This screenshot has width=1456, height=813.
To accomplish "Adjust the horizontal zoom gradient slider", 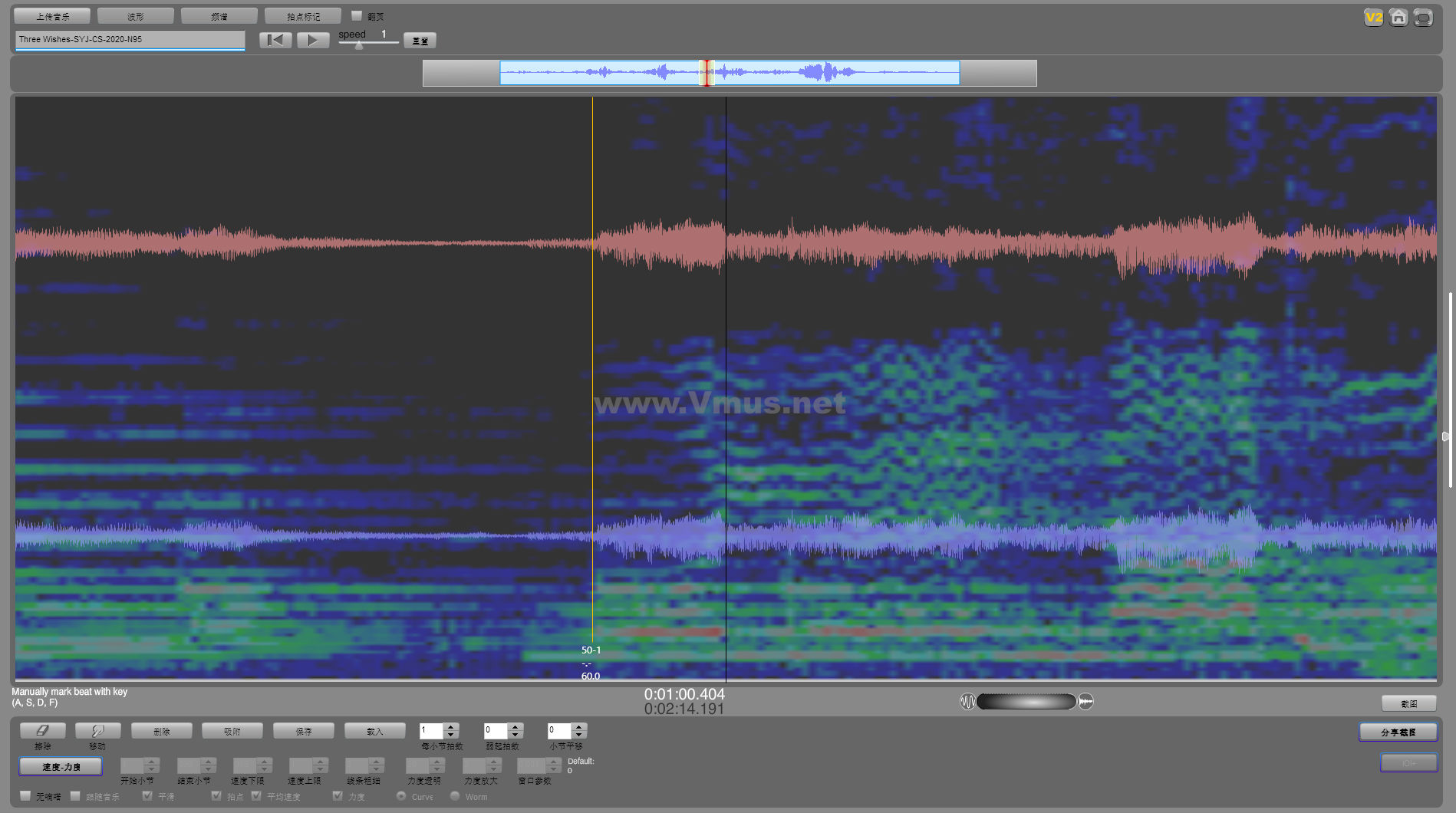I will pyautogui.click(x=1026, y=701).
